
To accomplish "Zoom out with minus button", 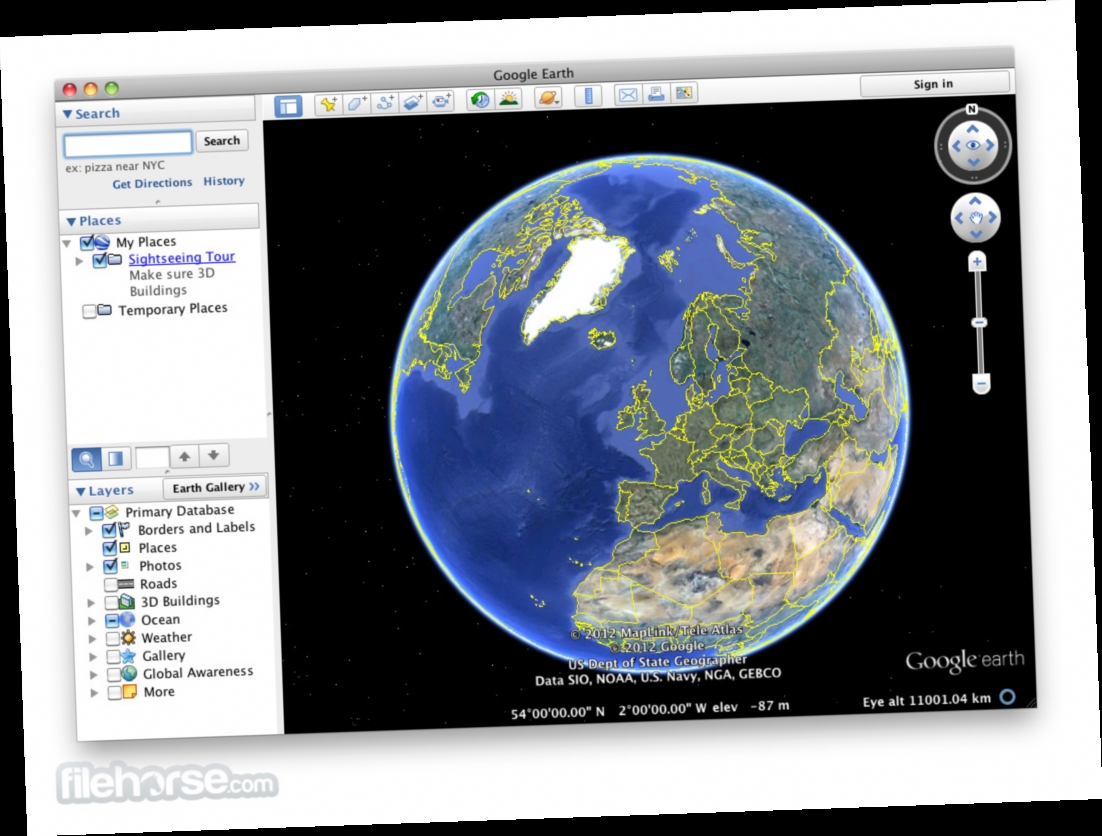I will 981,384.
